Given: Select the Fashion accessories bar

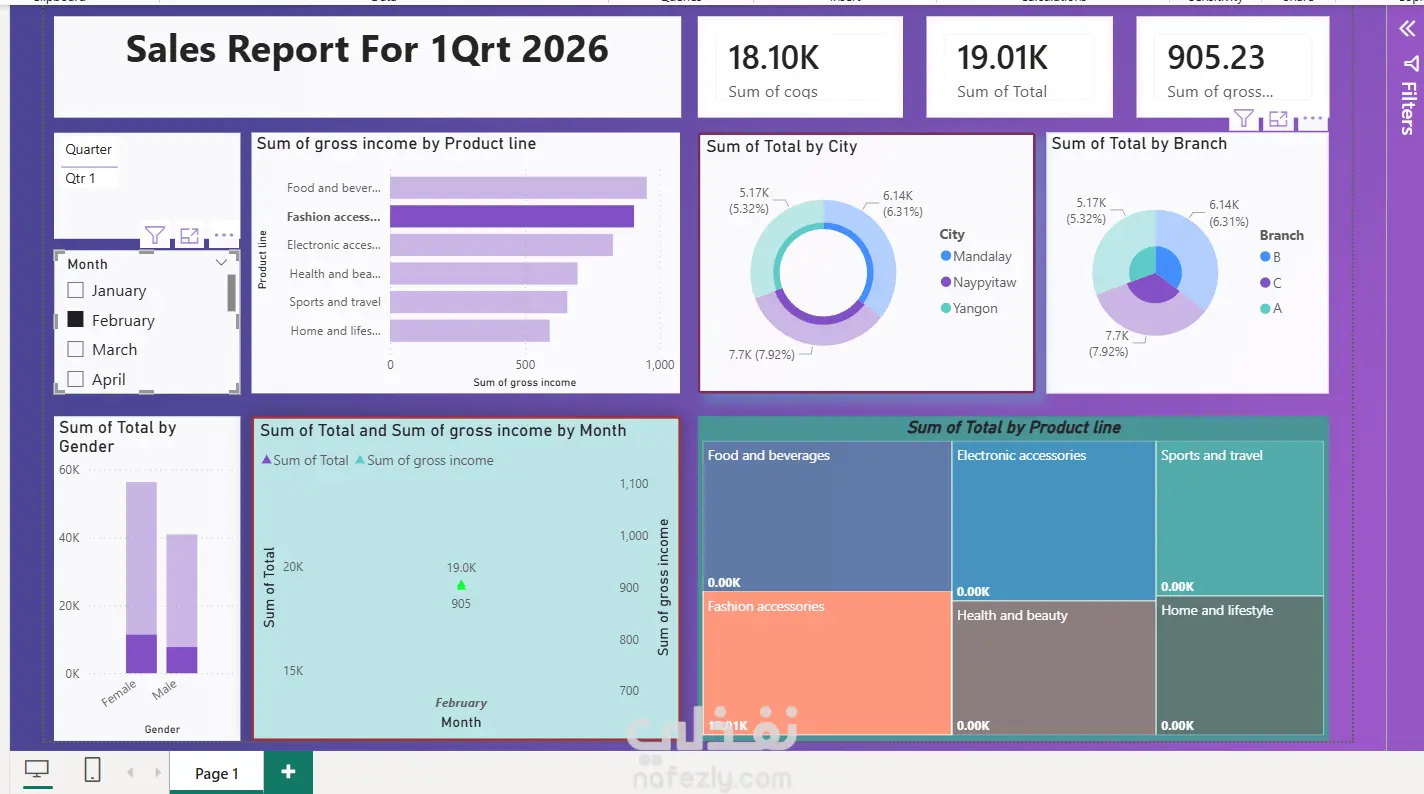Looking at the screenshot, I should (x=512, y=216).
